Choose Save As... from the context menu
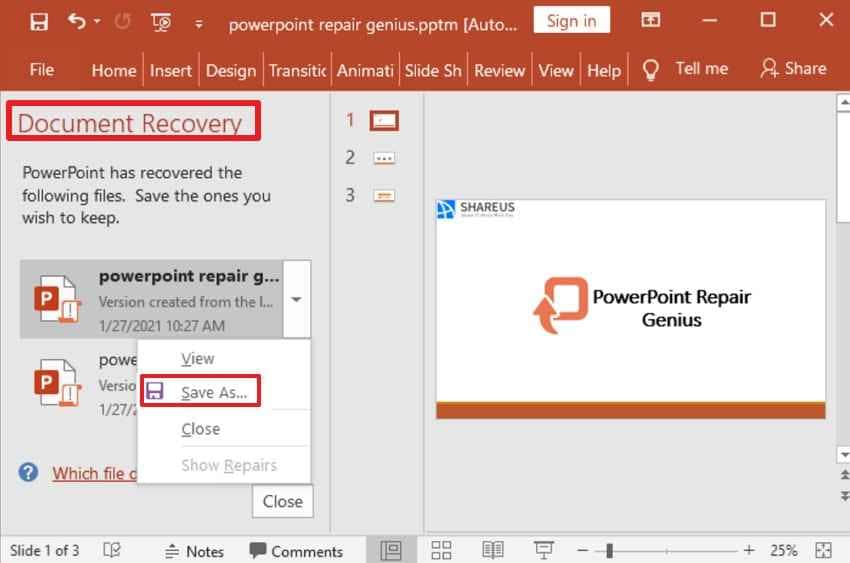 click(214, 392)
